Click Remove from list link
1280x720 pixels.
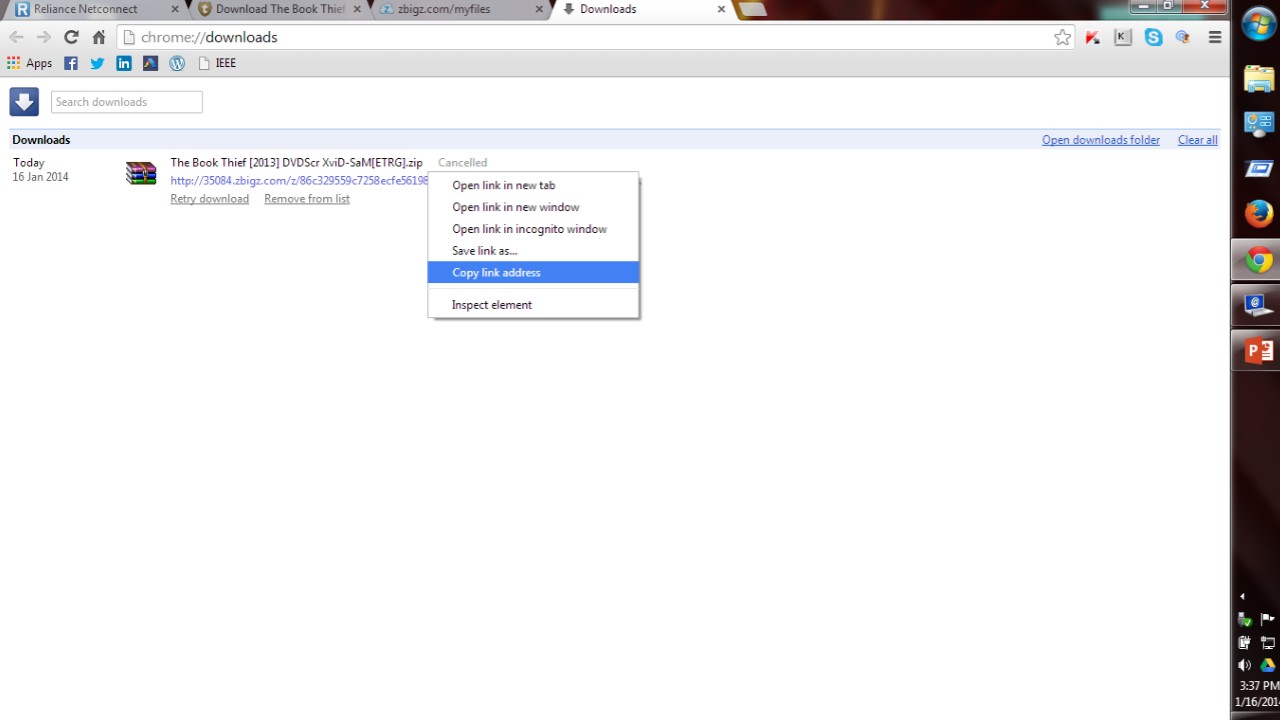(x=307, y=199)
